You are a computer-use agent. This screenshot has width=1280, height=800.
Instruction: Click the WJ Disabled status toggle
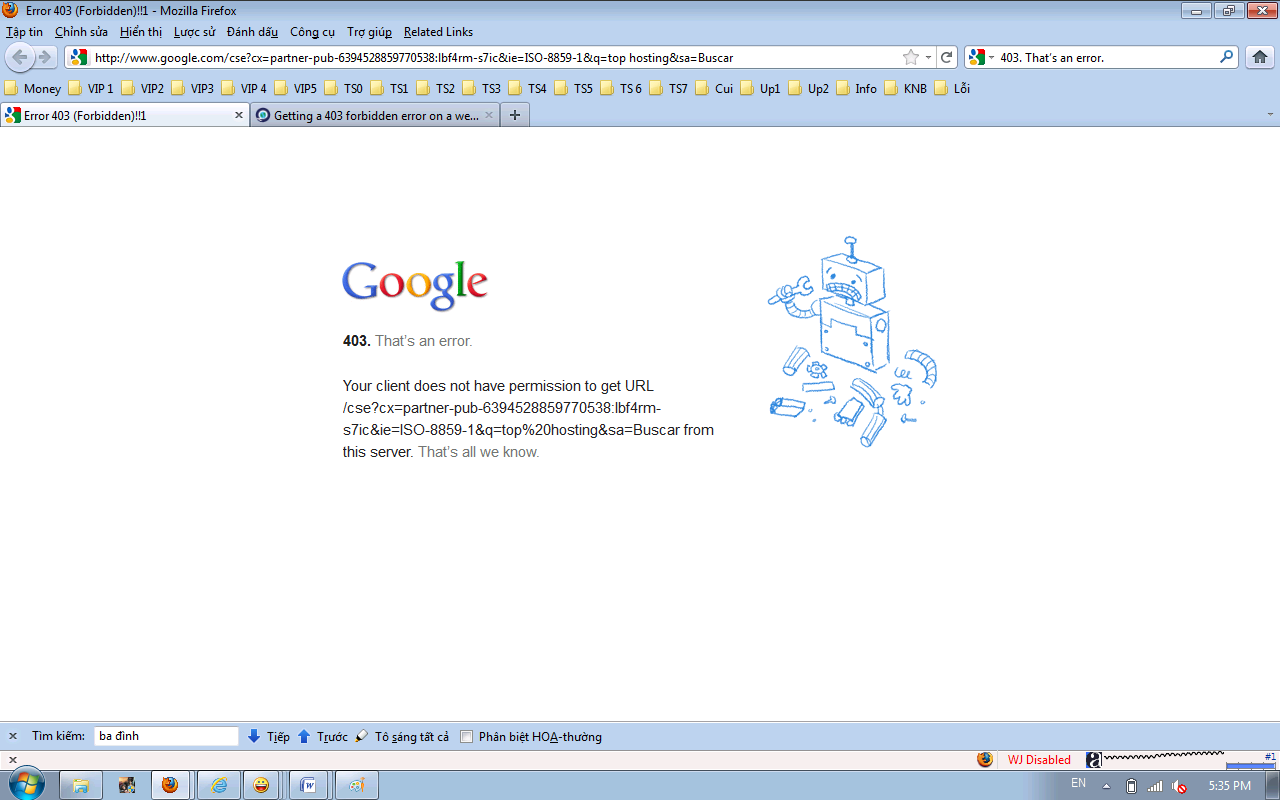point(1038,760)
